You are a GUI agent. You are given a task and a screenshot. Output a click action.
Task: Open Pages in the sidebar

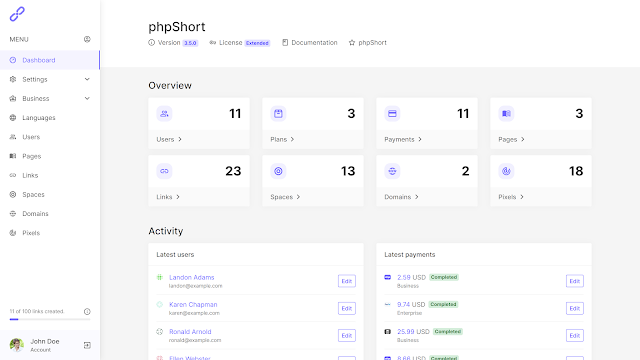coord(31,156)
